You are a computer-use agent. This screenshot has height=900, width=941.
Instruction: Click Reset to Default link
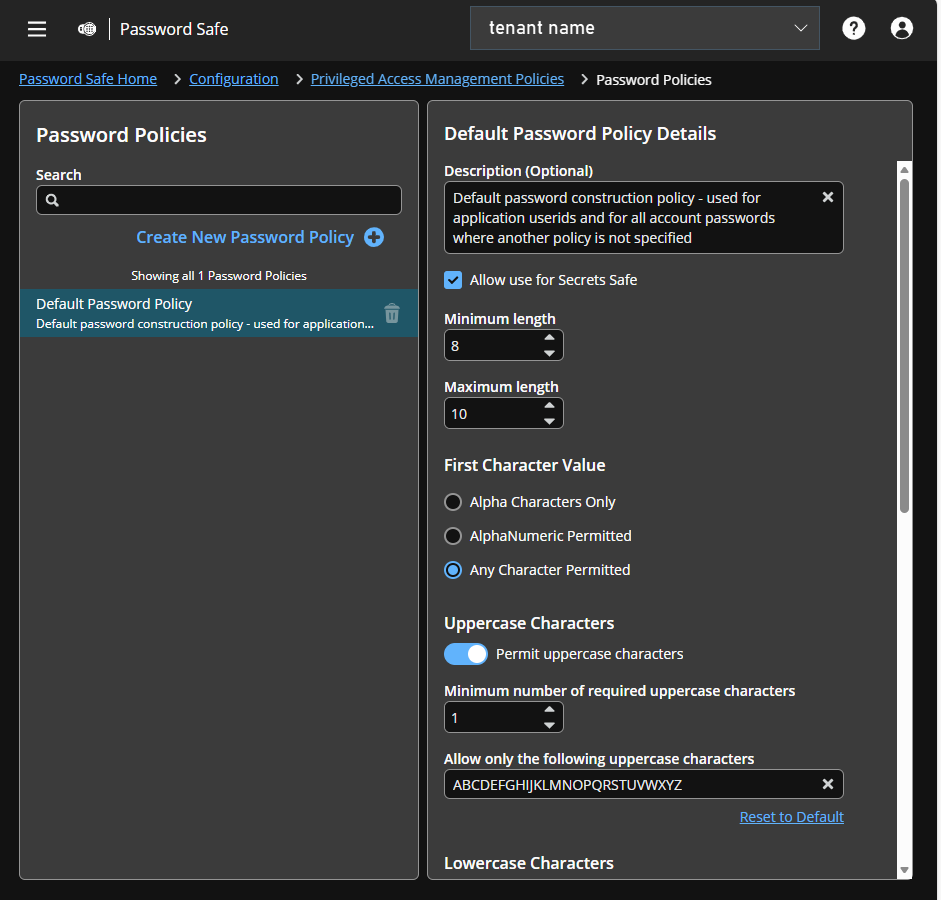[792, 817]
